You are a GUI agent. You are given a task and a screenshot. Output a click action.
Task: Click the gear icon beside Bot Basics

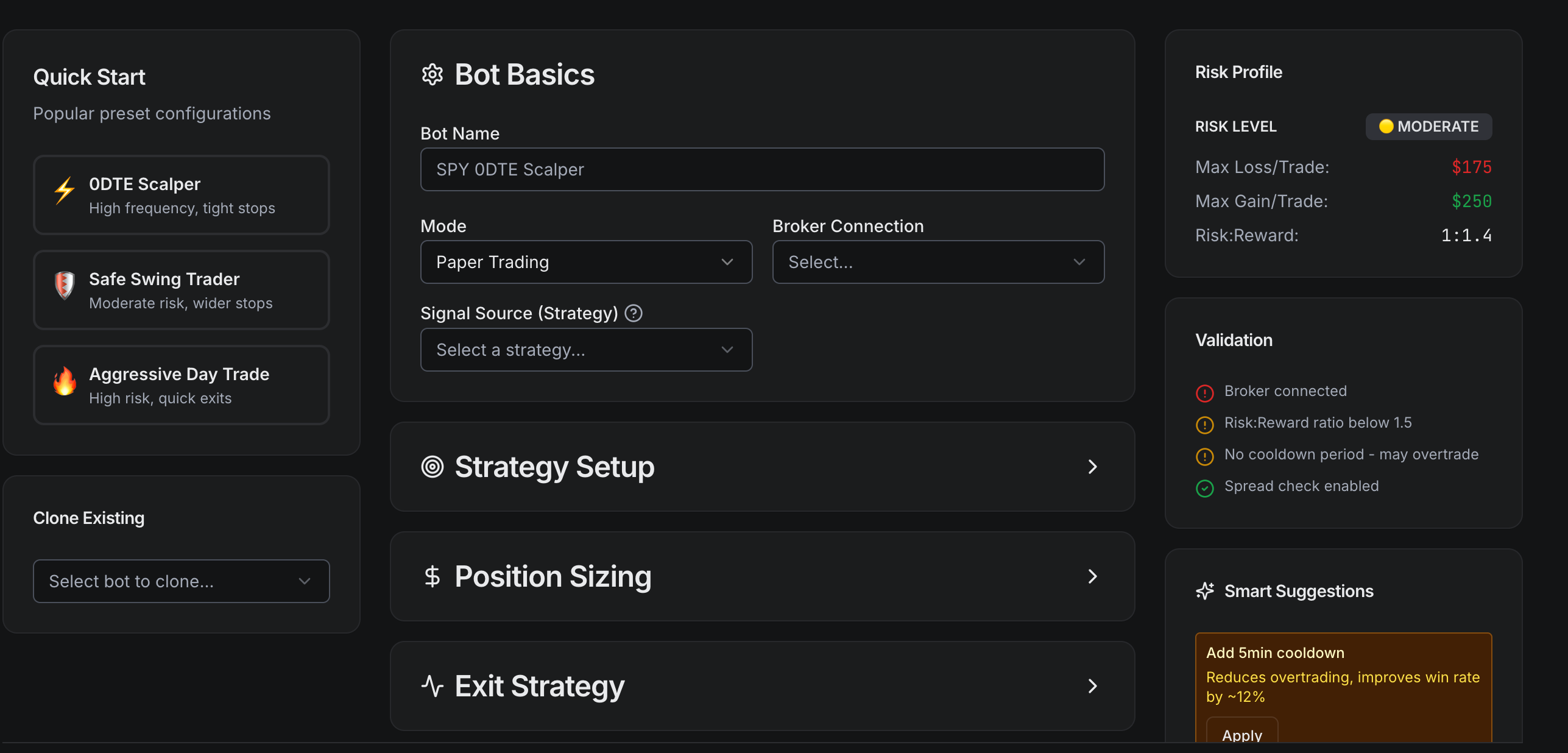[433, 75]
